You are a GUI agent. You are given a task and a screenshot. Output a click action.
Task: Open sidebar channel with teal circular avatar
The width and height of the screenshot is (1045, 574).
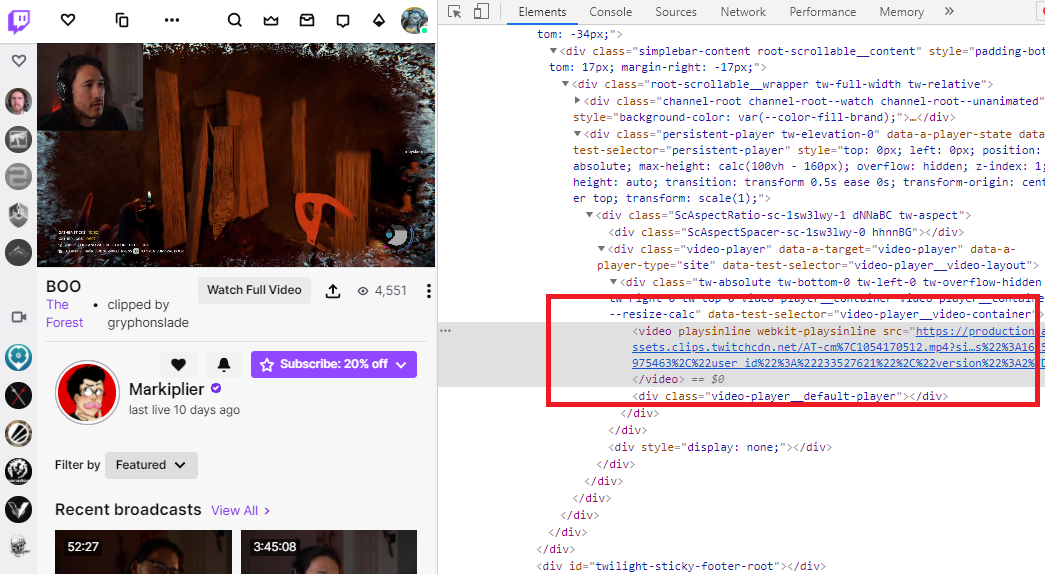click(x=19, y=357)
